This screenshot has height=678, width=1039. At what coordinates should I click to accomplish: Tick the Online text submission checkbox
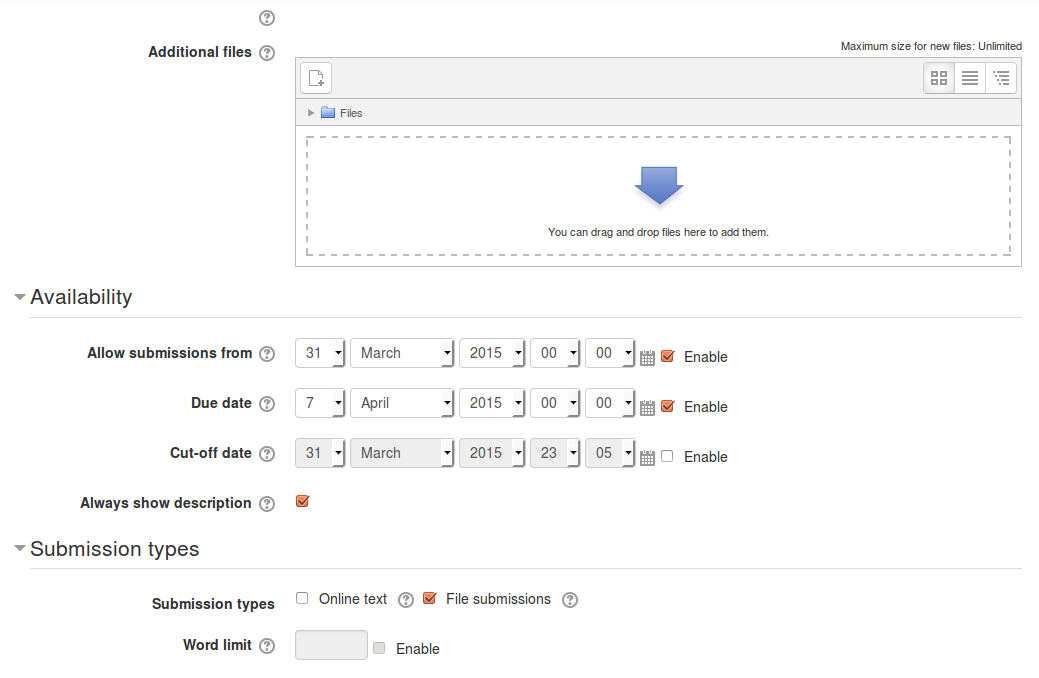point(302,599)
